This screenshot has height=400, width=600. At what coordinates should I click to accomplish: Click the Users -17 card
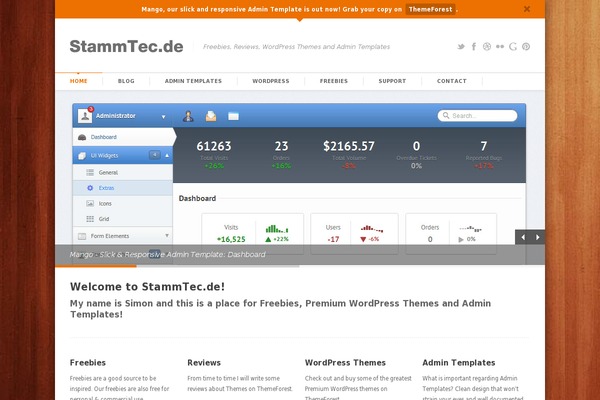point(354,233)
